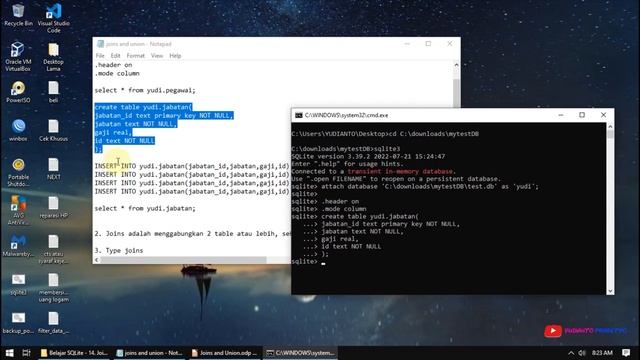Image resolution: width=640 pixels, height=360 pixels.
Task: Click cmd window scrollbar down arrow
Action: point(610,291)
